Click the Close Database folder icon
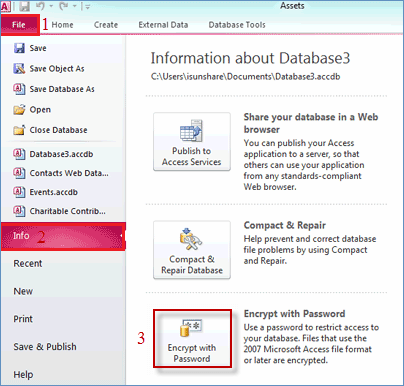Viewport: 404px width, 386px height. pyautogui.click(x=19, y=130)
